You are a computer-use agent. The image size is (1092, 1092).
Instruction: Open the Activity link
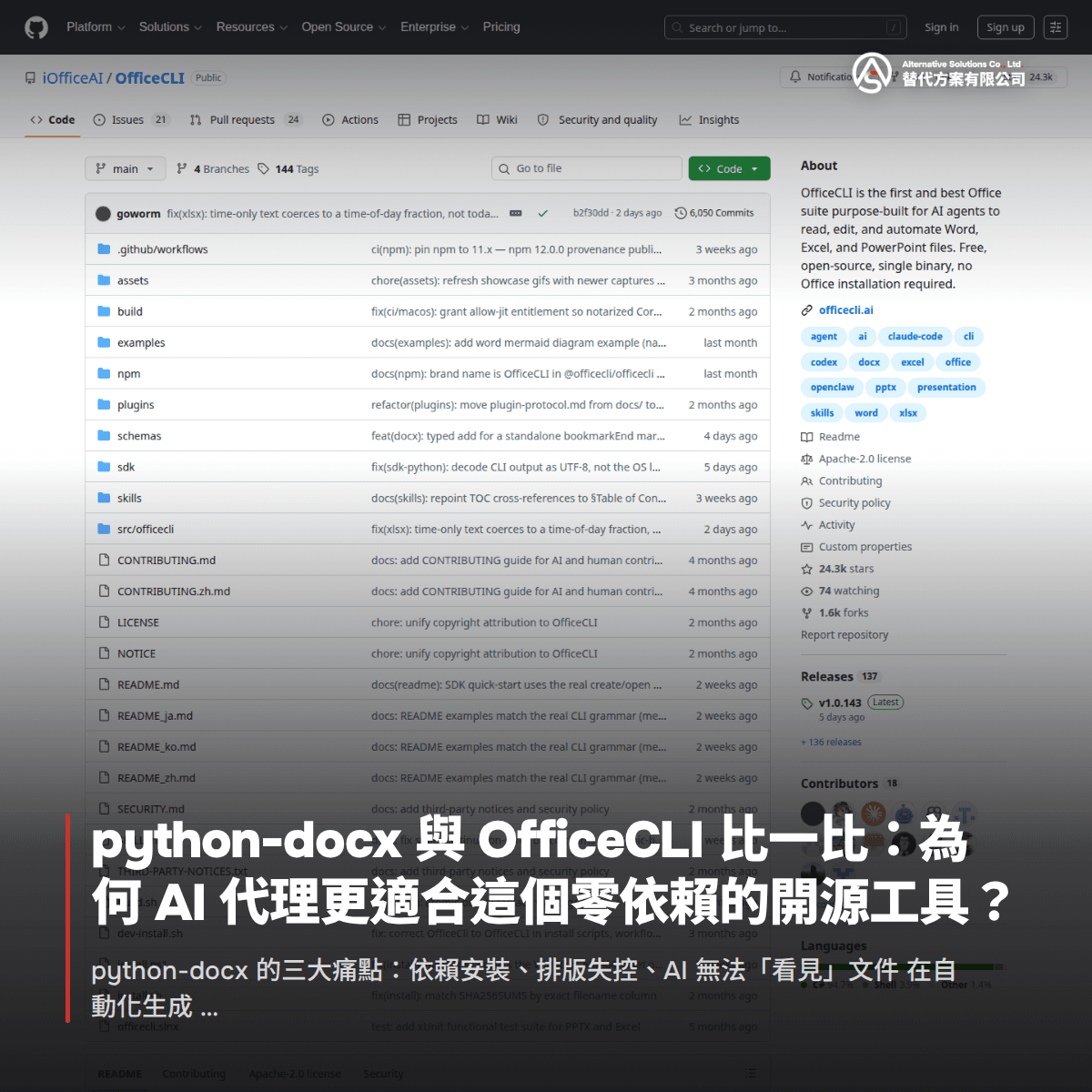(x=827, y=525)
